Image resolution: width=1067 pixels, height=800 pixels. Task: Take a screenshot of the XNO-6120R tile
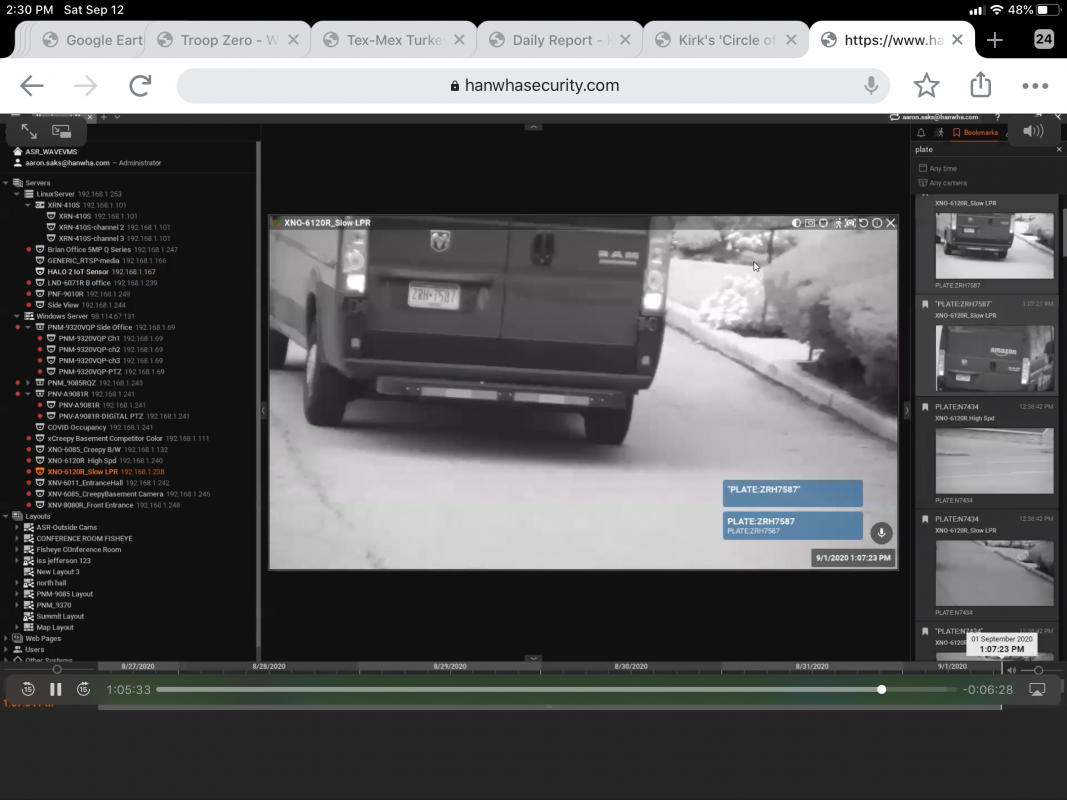click(810, 223)
